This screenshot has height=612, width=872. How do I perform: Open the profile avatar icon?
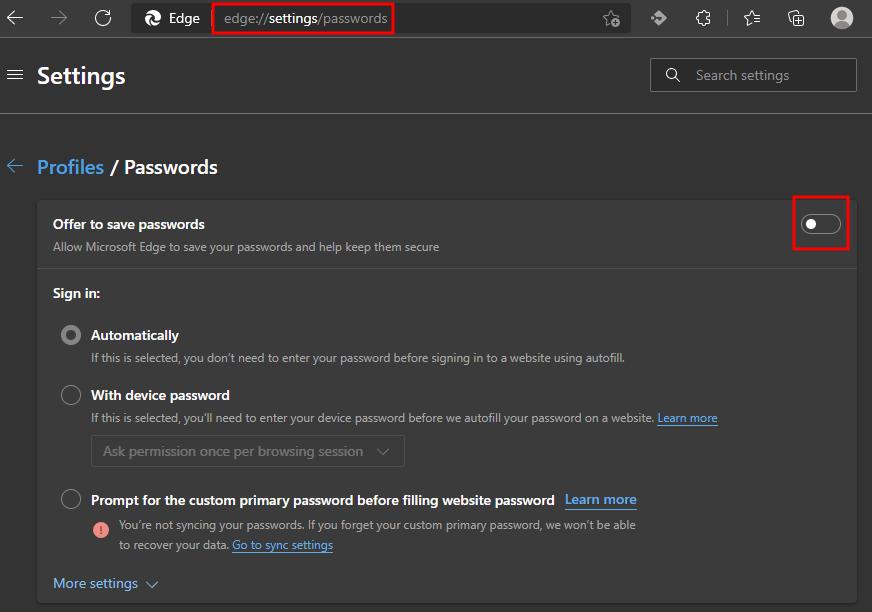click(x=841, y=18)
